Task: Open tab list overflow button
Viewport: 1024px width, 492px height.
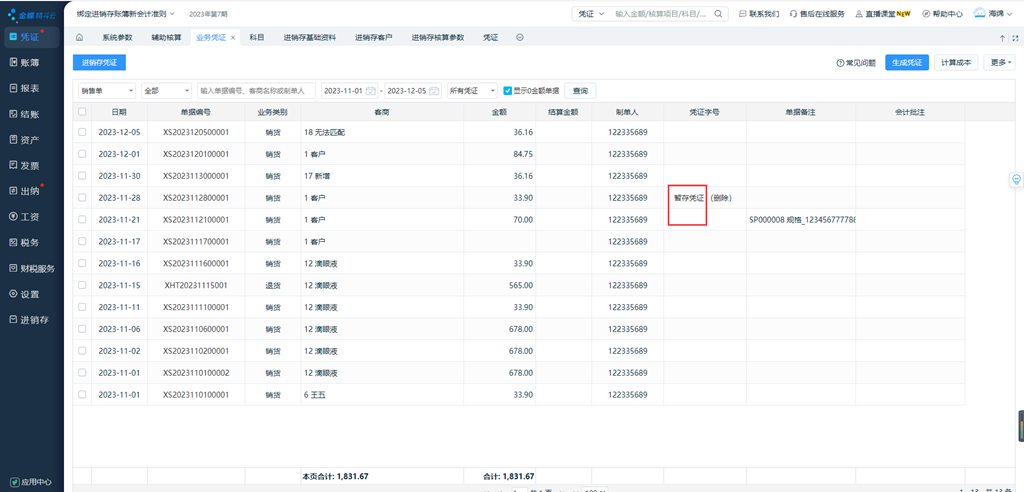Action: click(520, 38)
